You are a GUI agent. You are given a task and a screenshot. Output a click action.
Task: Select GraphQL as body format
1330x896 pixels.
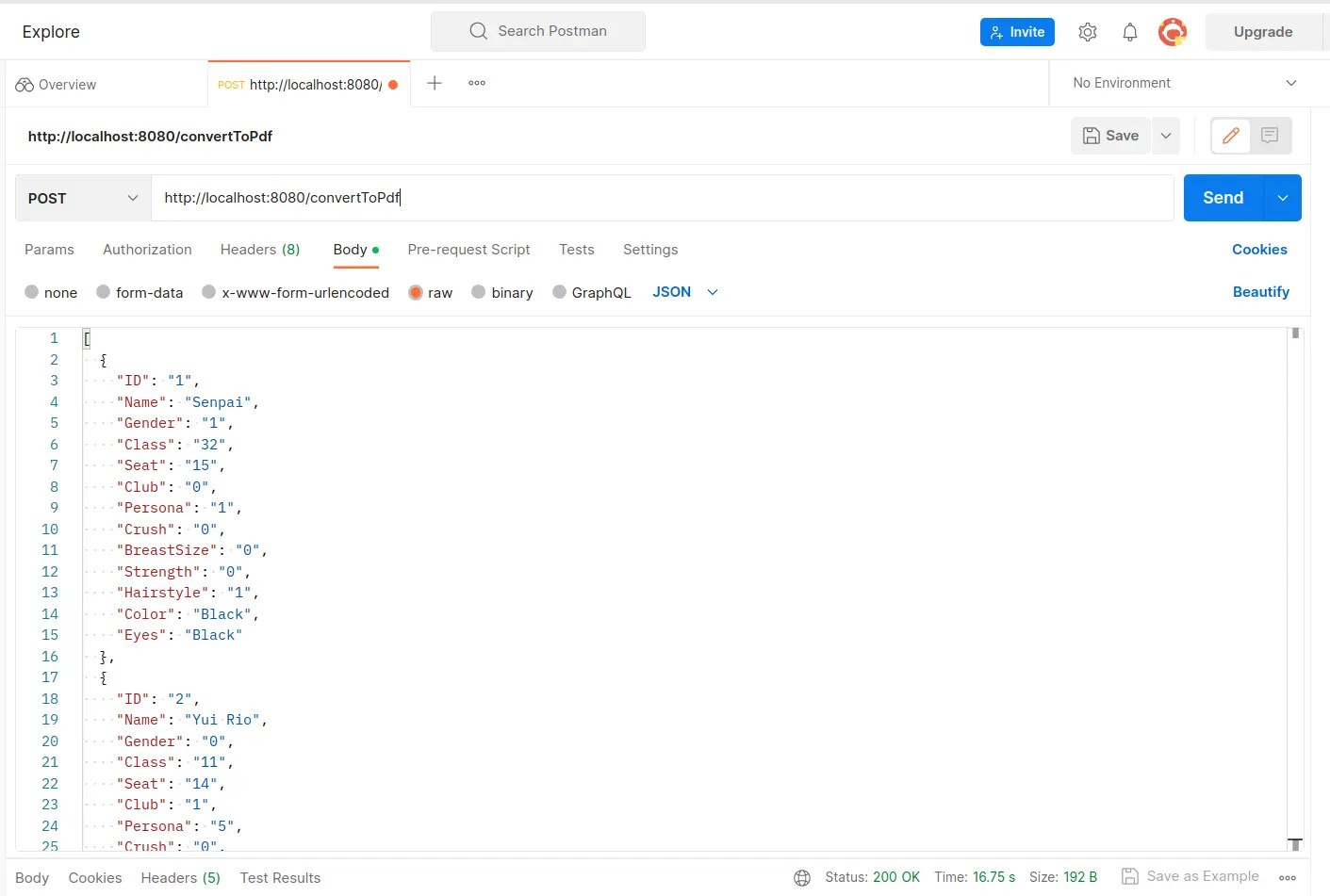click(x=592, y=292)
